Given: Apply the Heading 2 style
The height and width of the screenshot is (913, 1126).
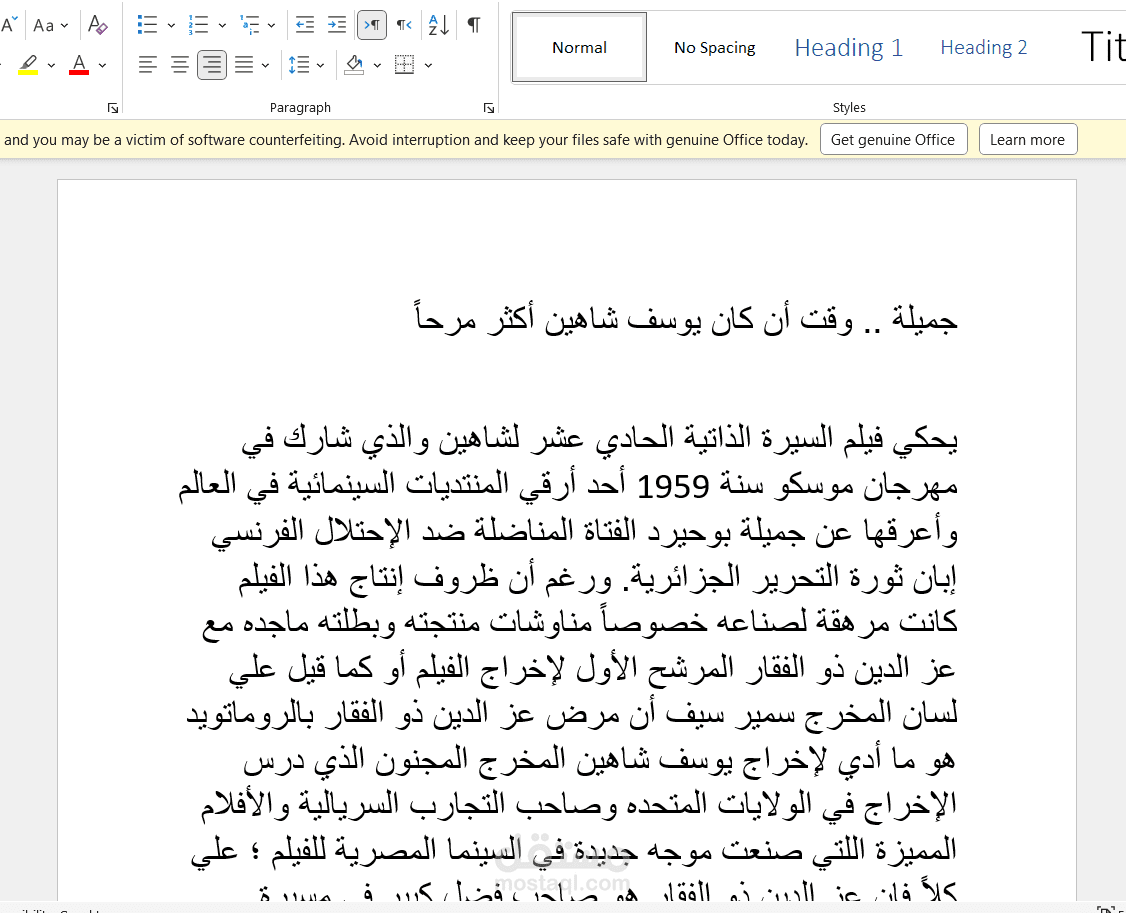Looking at the screenshot, I should click(x=984, y=47).
